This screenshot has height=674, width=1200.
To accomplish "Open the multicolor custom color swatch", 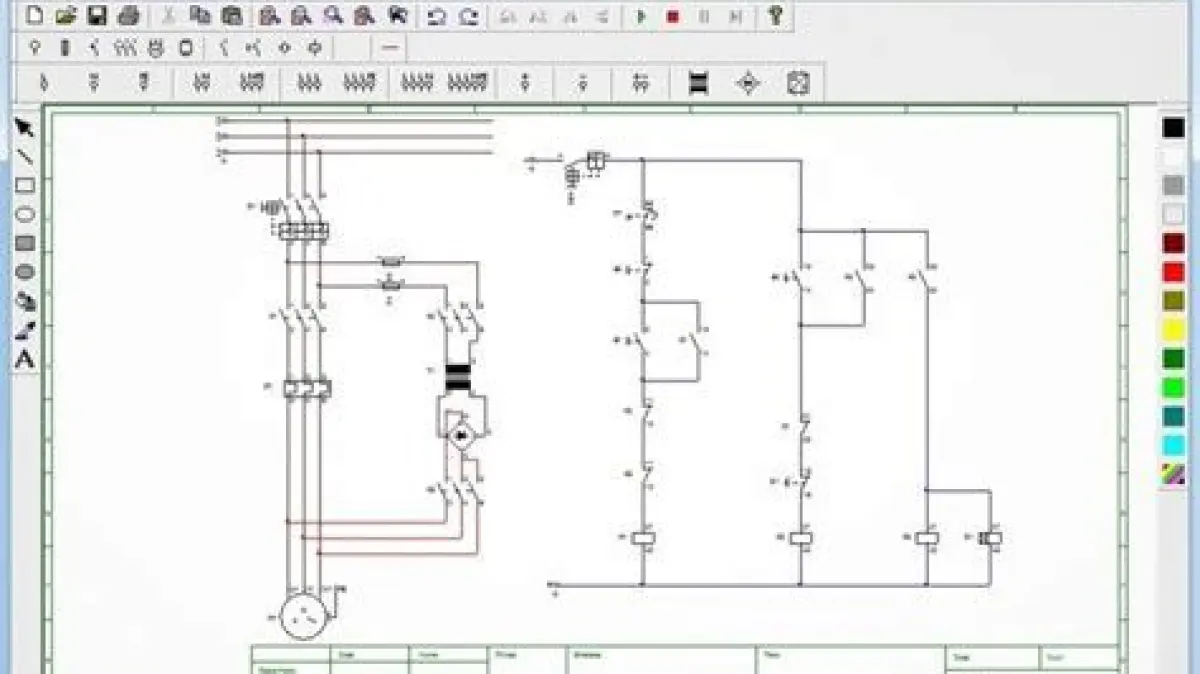I will tap(1174, 474).
